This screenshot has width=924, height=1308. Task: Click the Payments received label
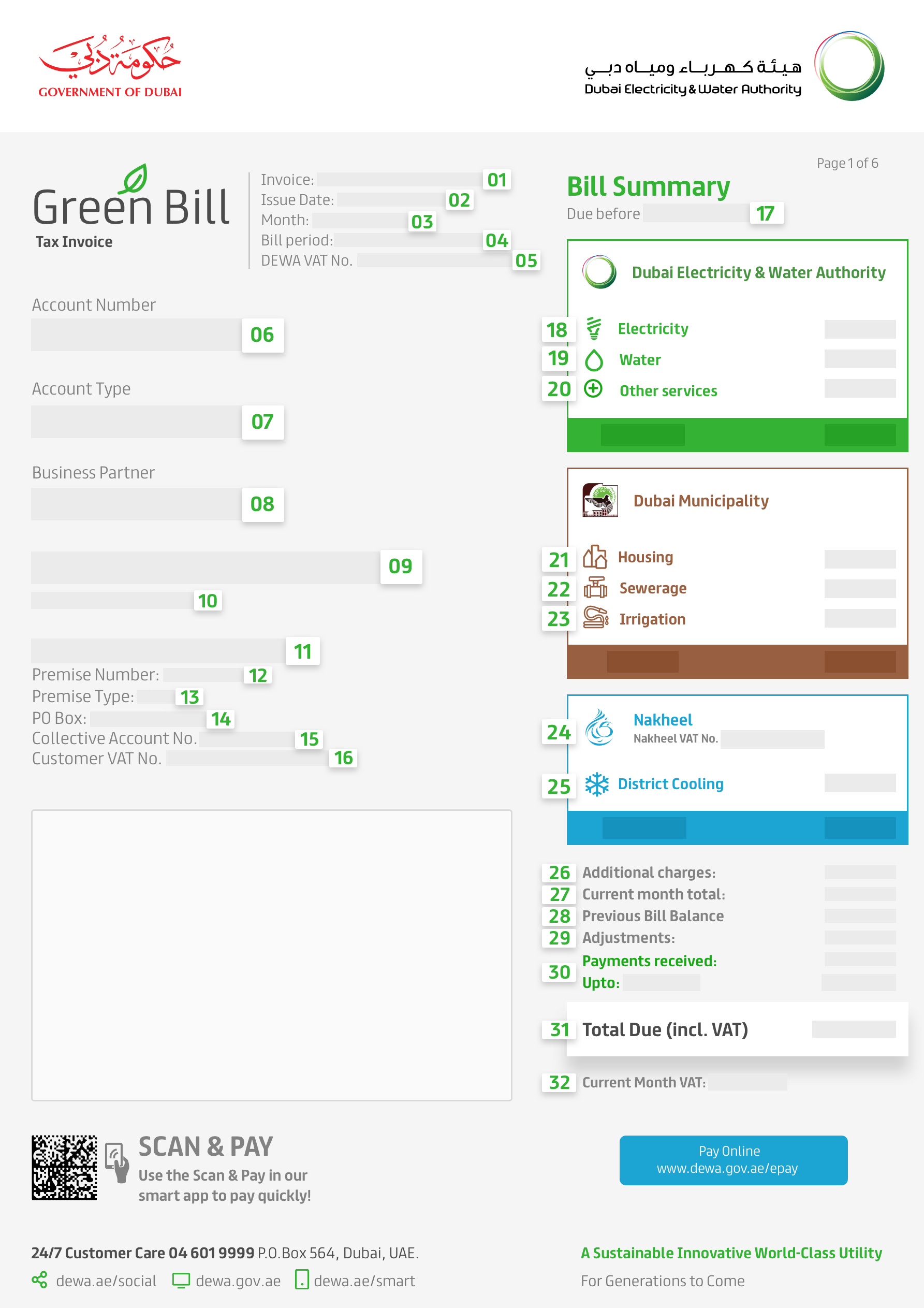pos(650,961)
